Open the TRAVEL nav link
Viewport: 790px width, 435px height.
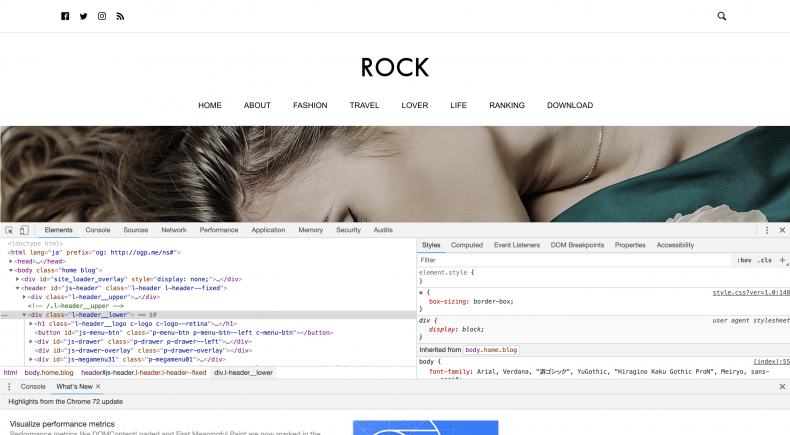click(364, 105)
